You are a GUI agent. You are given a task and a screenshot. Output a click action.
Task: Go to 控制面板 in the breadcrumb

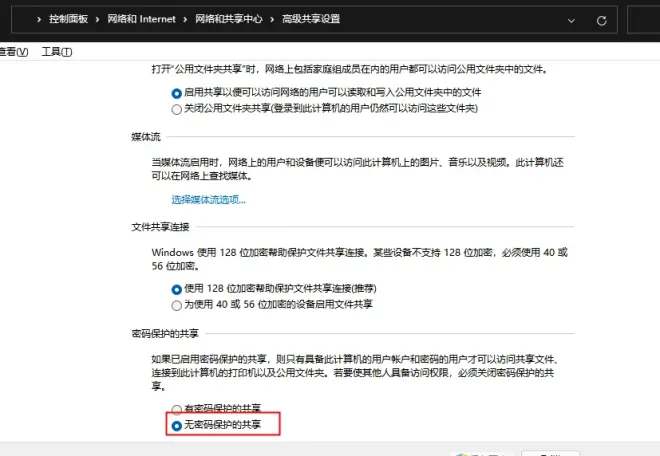[x=70, y=20]
